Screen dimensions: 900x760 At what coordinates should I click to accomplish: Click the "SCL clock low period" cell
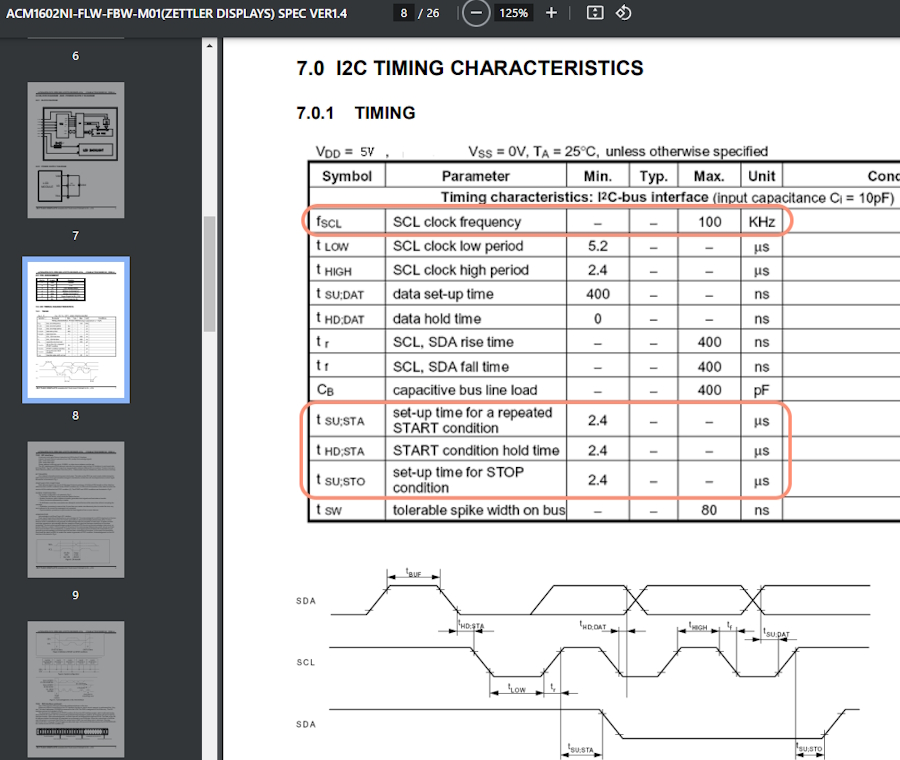[458, 246]
